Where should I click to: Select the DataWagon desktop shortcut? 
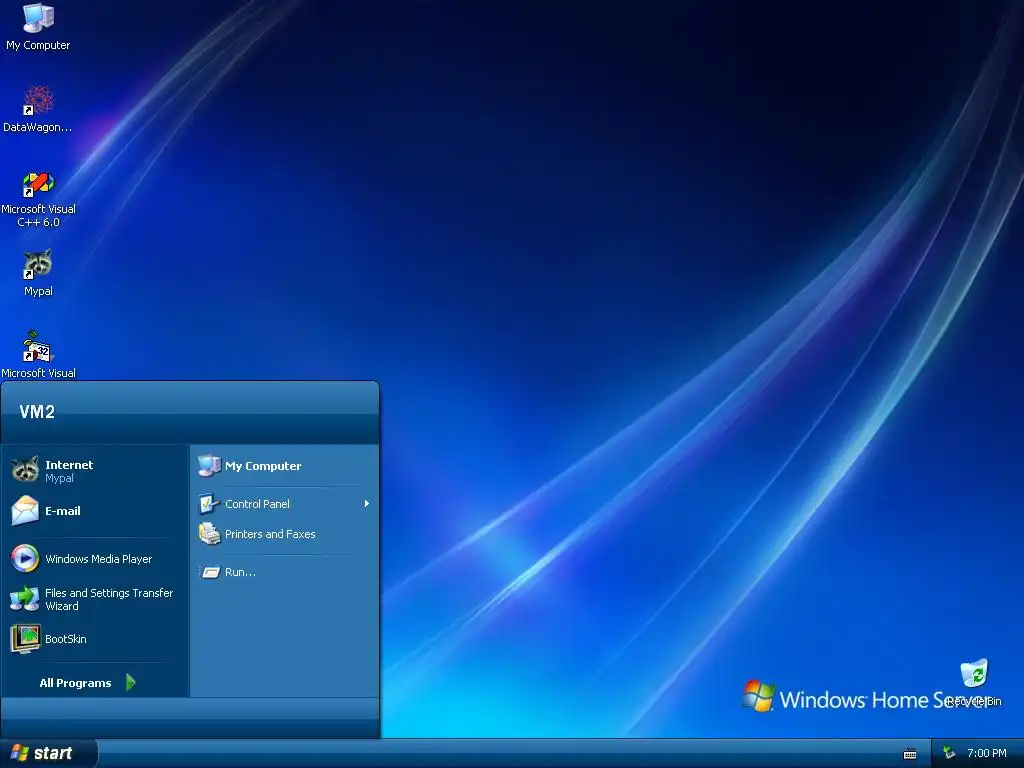tap(38, 108)
